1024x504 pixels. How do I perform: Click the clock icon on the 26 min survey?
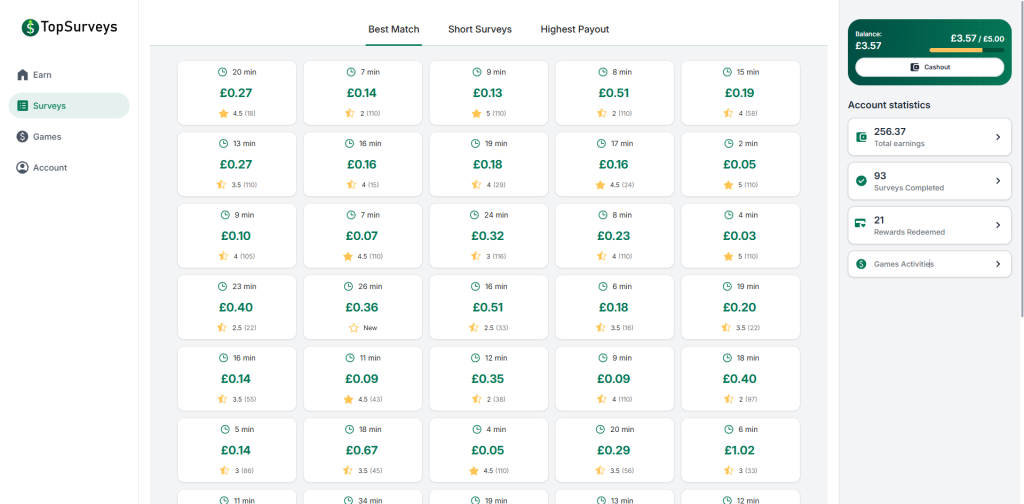click(348, 286)
